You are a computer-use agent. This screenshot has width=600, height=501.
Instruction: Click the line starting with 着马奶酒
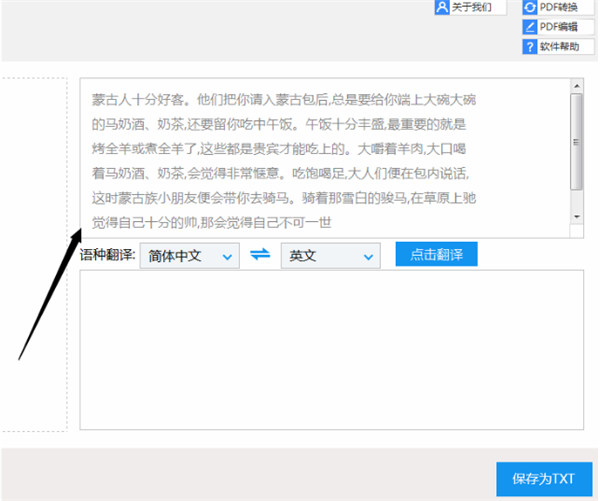tap(280, 173)
